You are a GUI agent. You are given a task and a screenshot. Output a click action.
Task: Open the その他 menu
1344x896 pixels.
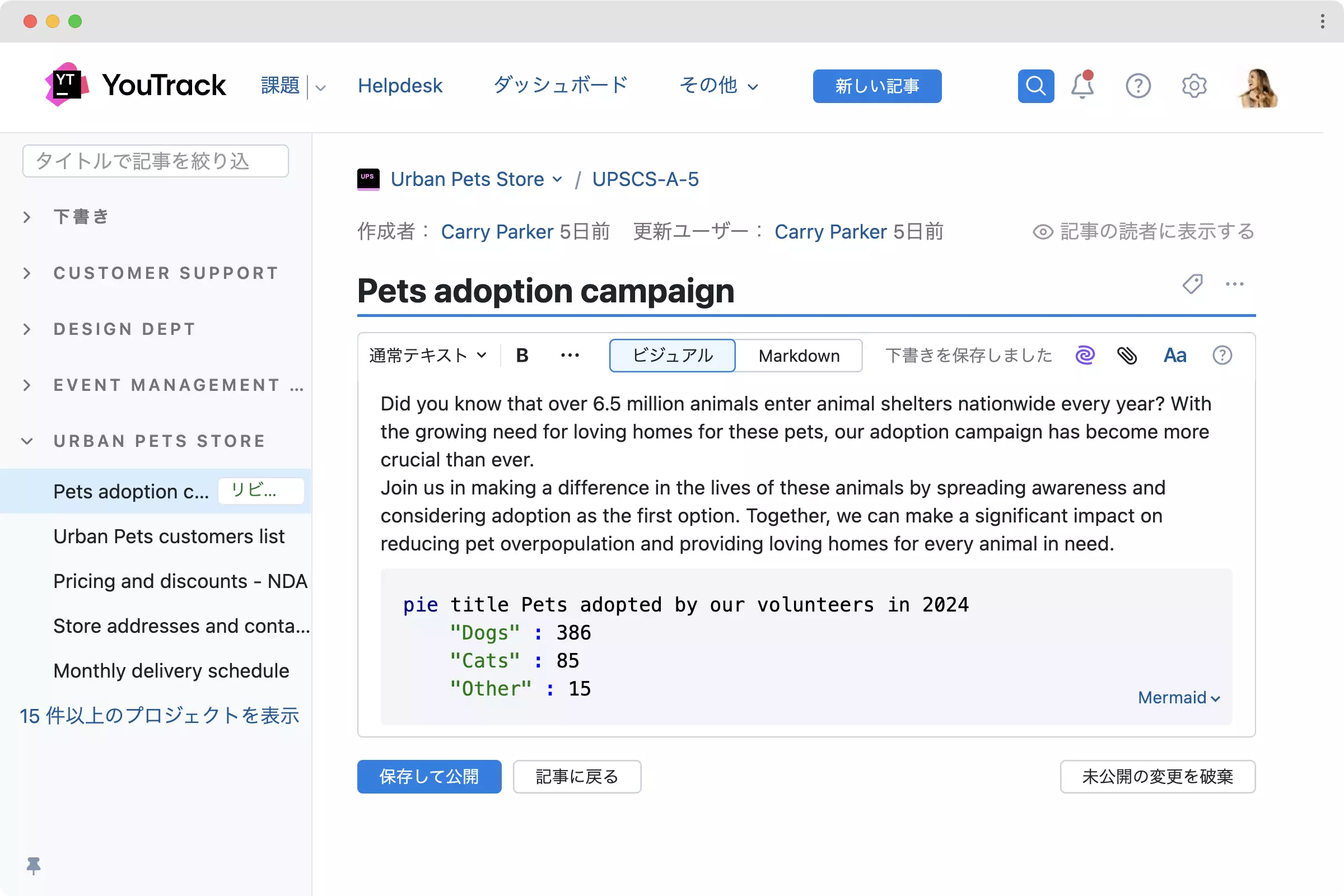point(718,86)
